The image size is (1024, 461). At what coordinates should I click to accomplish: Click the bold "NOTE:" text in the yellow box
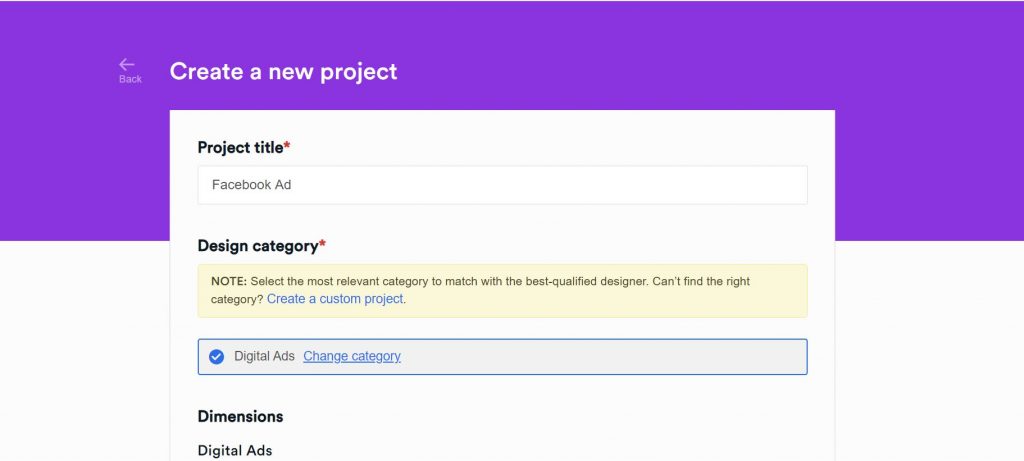(229, 281)
